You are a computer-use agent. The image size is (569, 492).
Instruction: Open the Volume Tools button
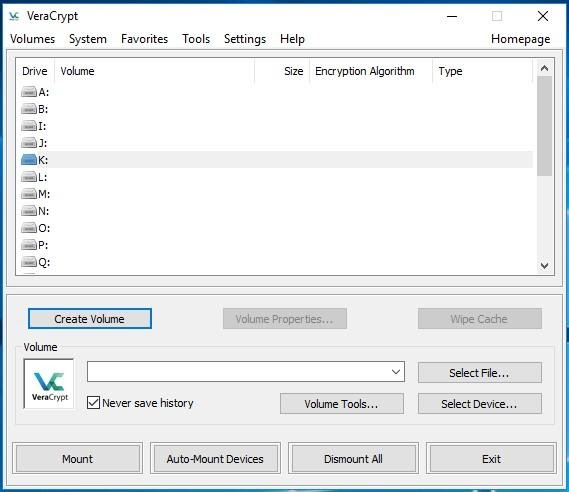pos(341,403)
